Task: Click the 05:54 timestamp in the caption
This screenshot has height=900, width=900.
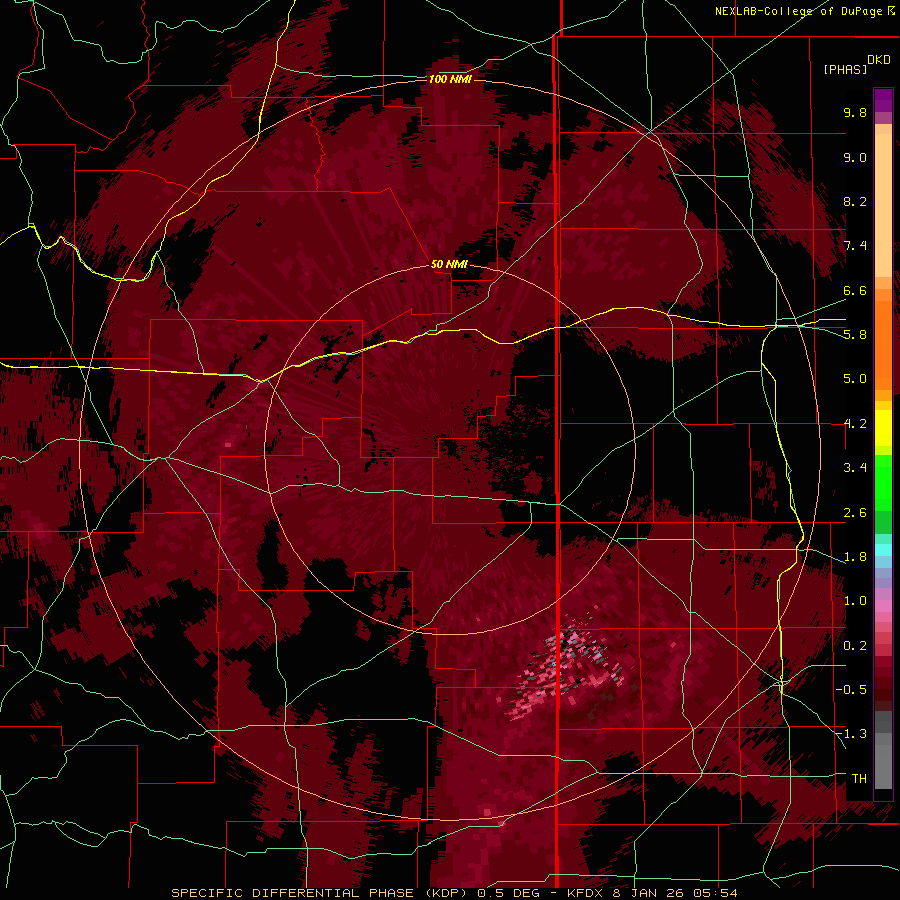Action: 714,893
